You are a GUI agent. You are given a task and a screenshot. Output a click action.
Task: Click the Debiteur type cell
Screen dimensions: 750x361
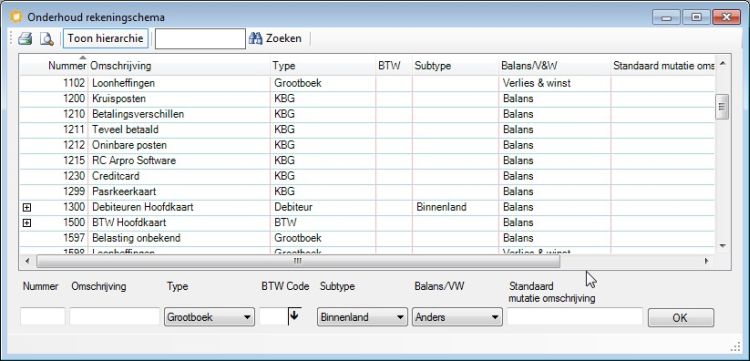coord(293,208)
